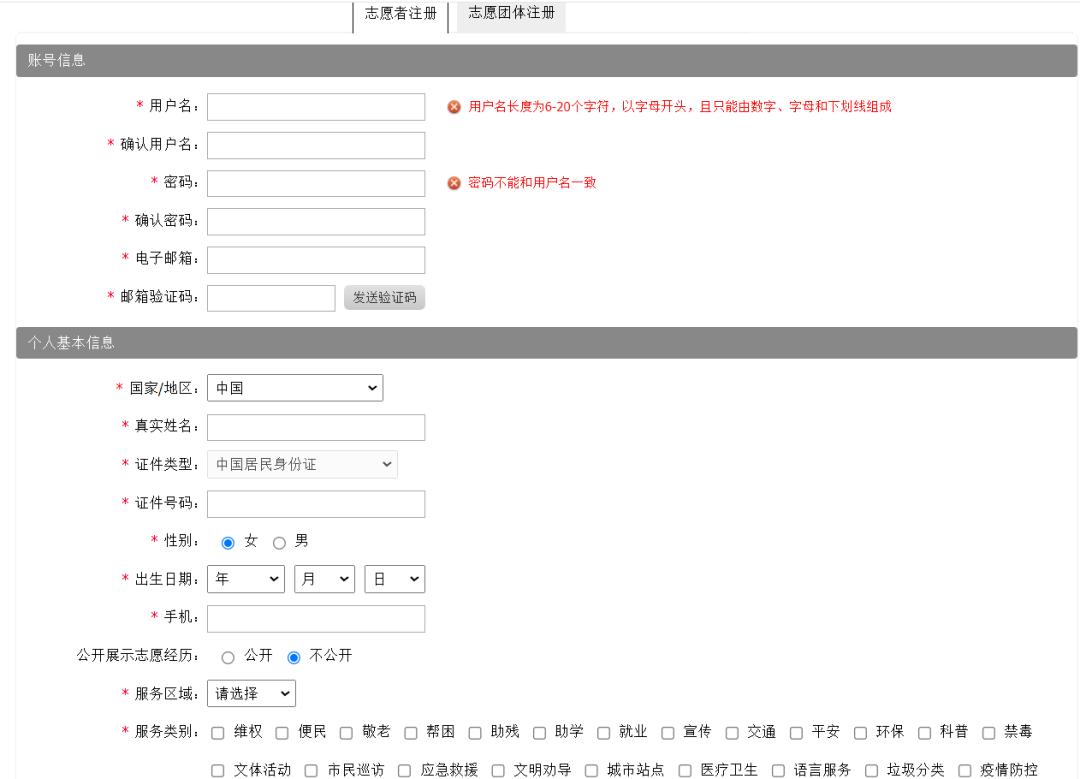
Task: Click the error icon next to password warning
Action: [x=455, y=183]
